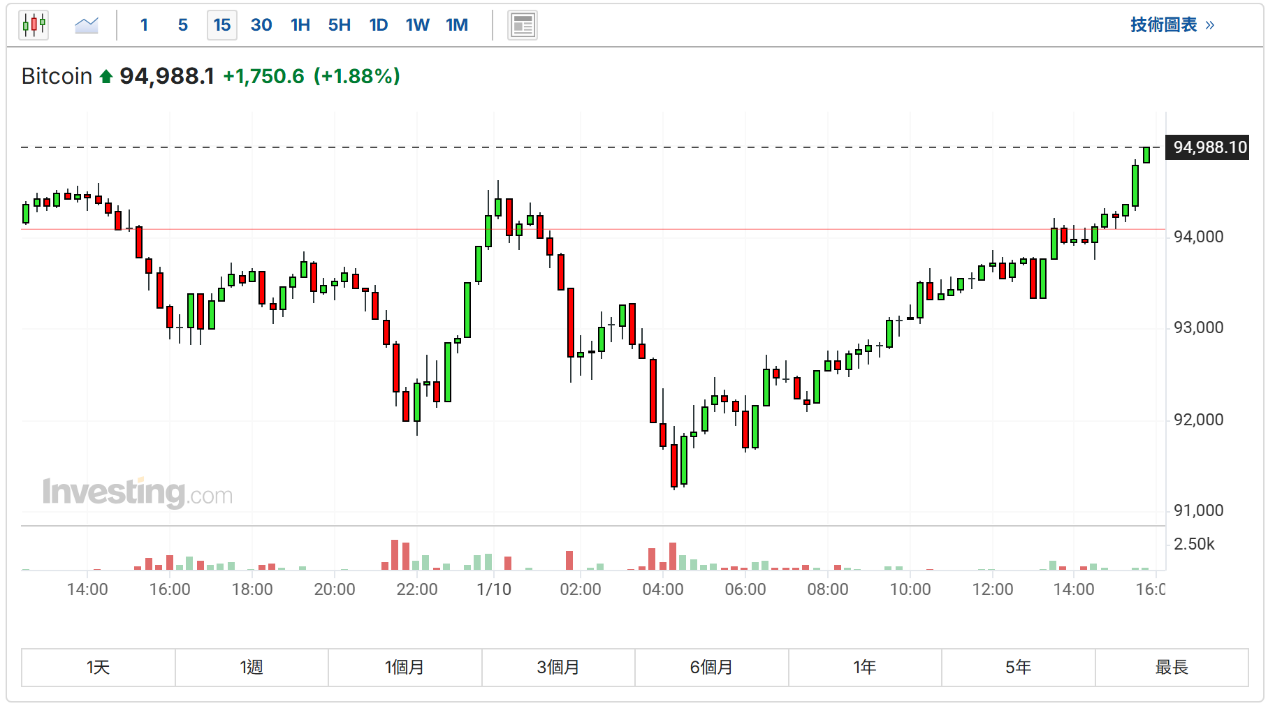Viewport: 1268px width, 706px height.
Task: Select the 1 minute interval
Action: point(144,25)
